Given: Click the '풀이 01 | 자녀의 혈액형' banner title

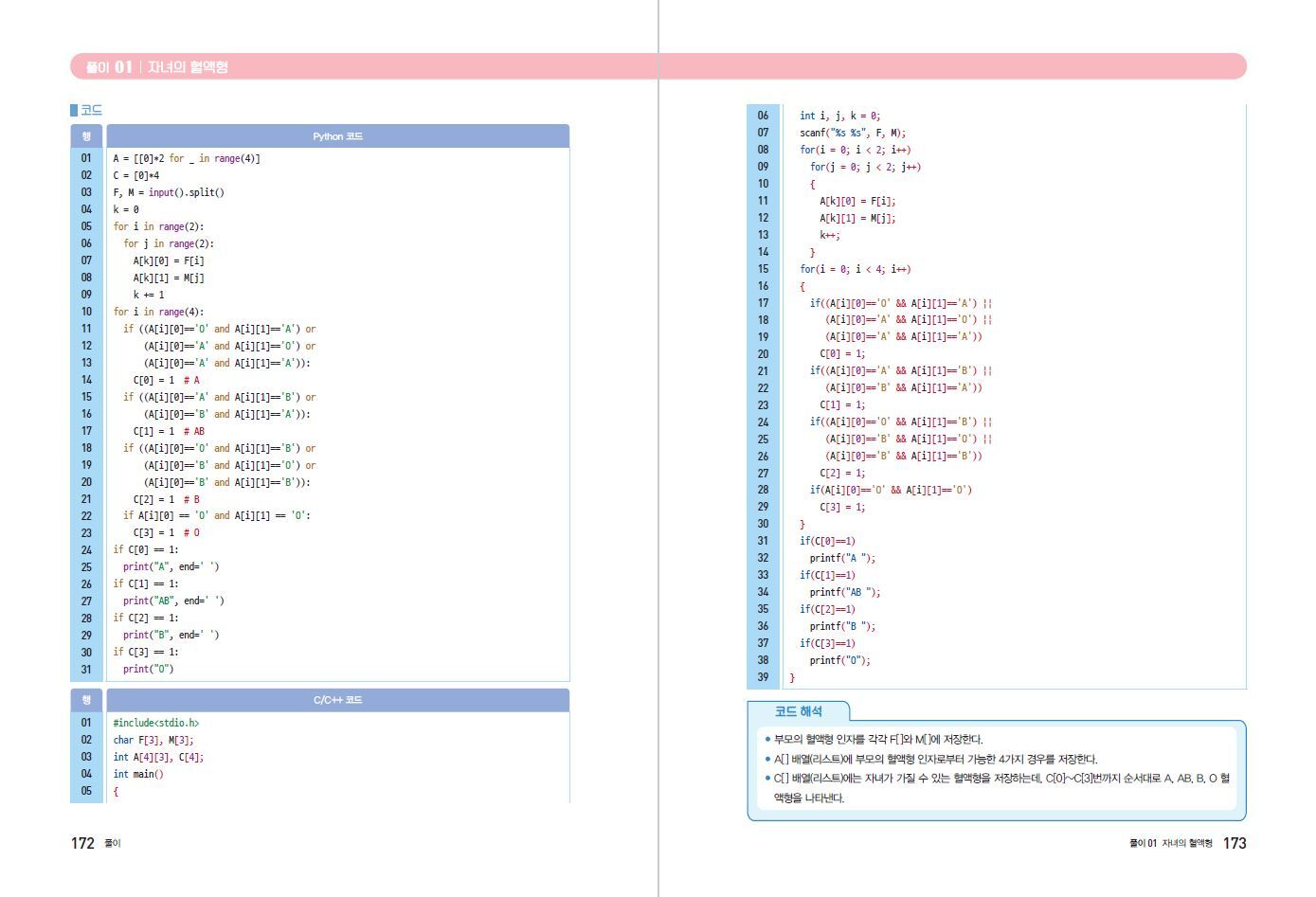Looking at the screenshot, I should point(156,66).
